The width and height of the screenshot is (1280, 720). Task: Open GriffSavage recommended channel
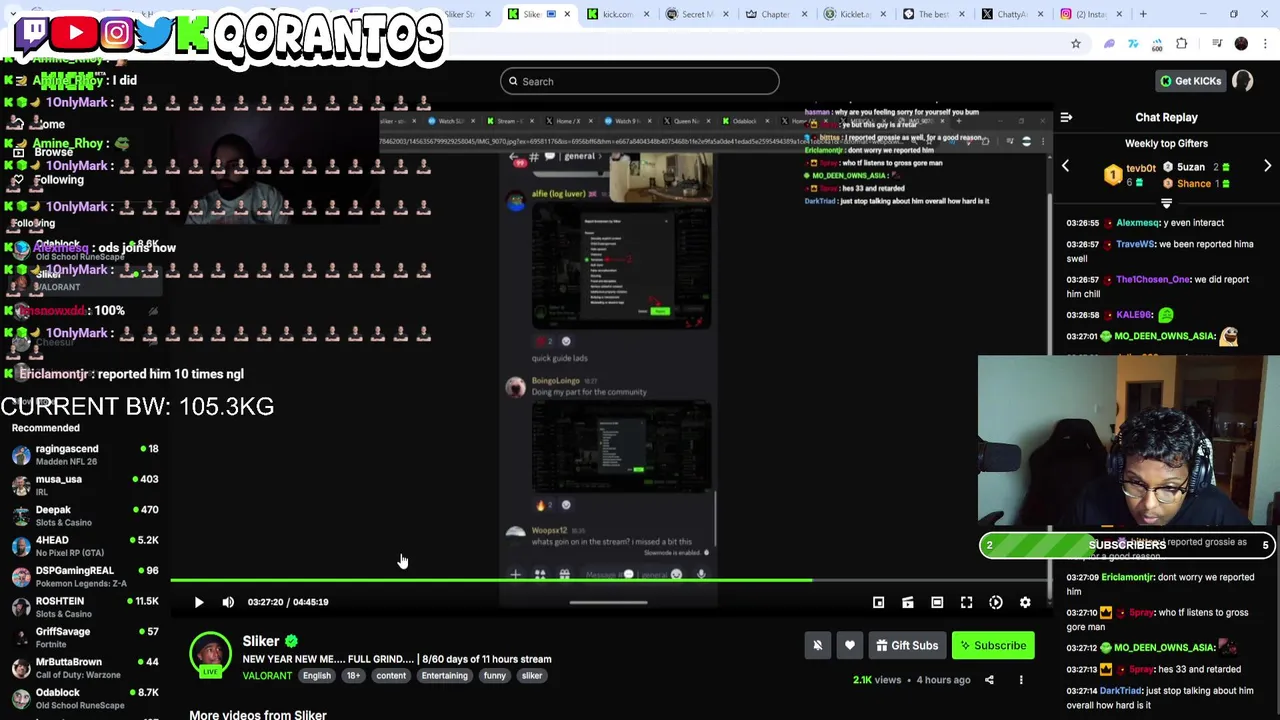[85, 638]
